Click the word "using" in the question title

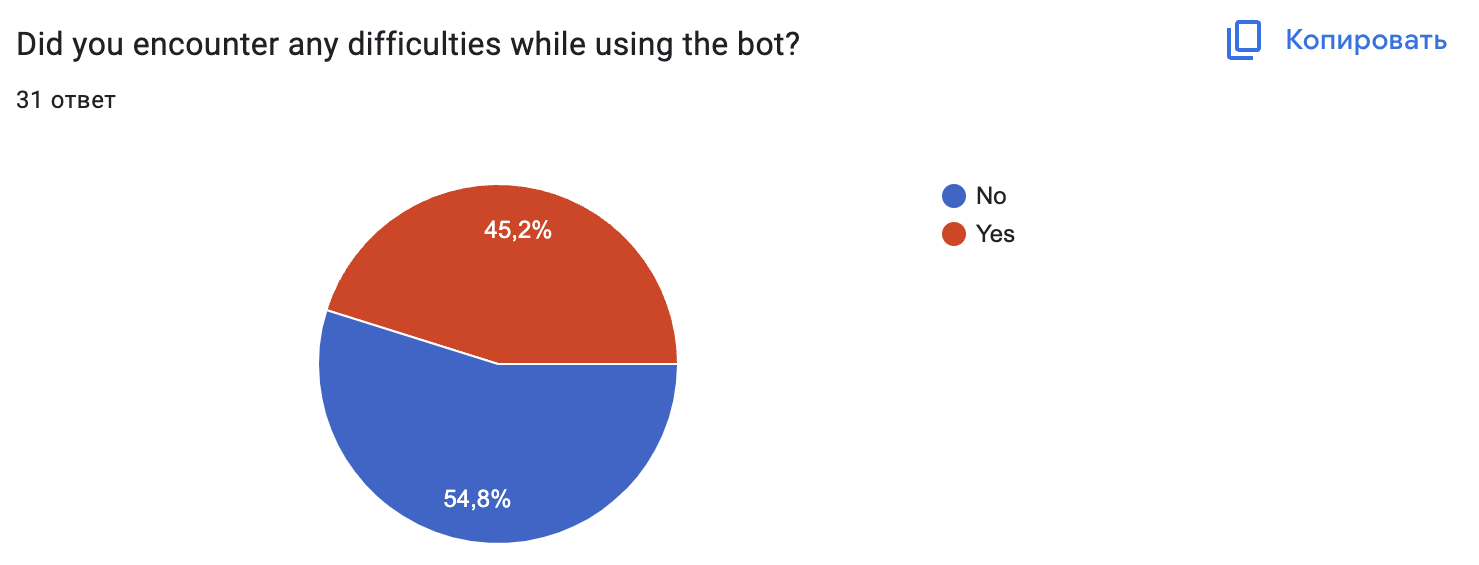[x=624, y=45]
